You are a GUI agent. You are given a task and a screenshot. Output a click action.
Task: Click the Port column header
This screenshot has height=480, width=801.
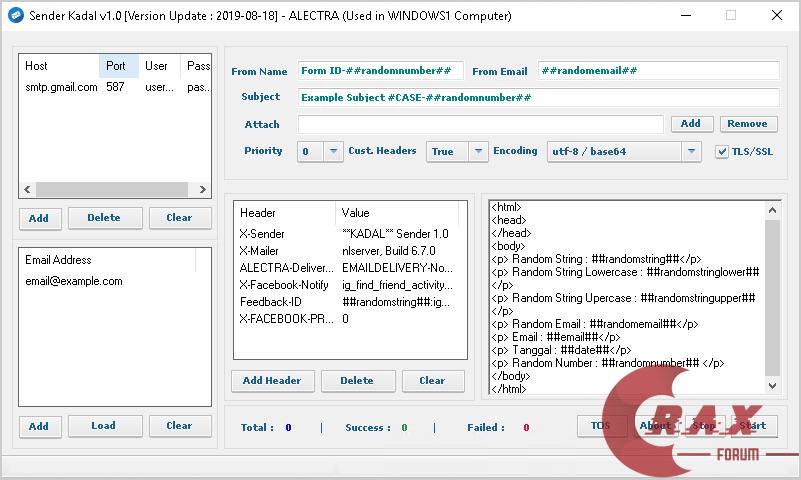click(x=119, y=66)
